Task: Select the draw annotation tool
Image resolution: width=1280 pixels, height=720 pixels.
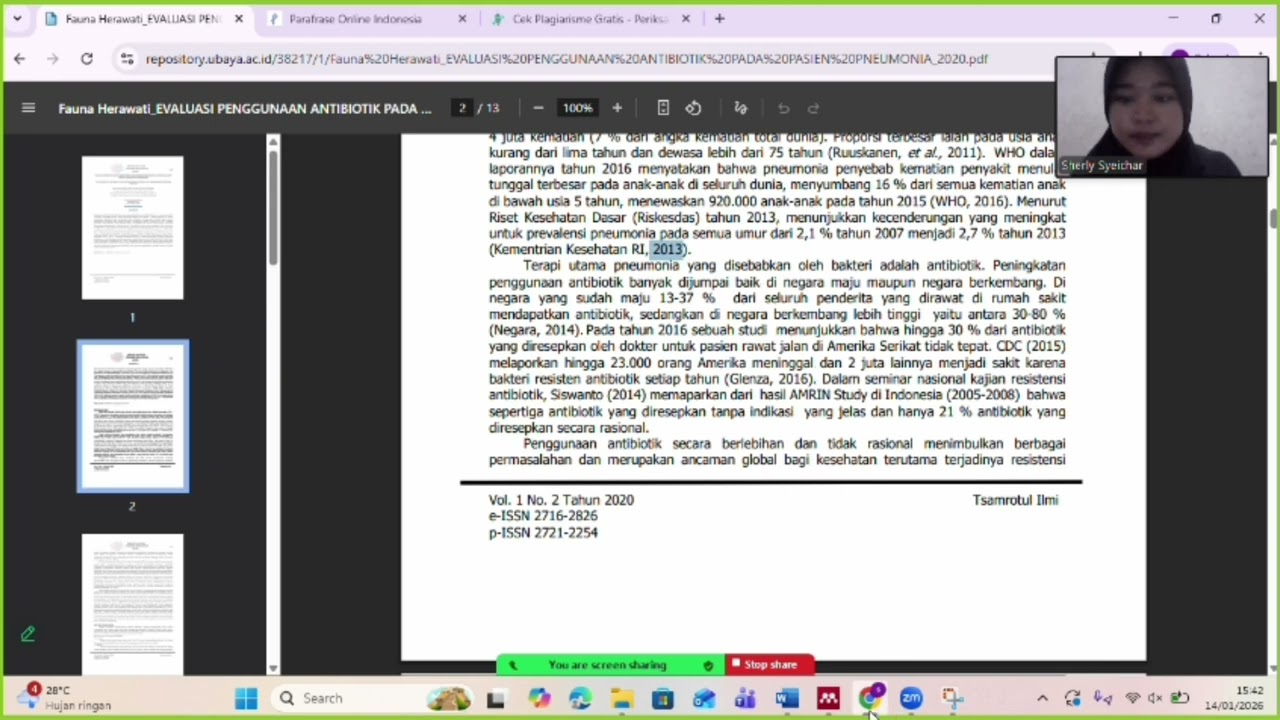Action: tap(741, 108)
